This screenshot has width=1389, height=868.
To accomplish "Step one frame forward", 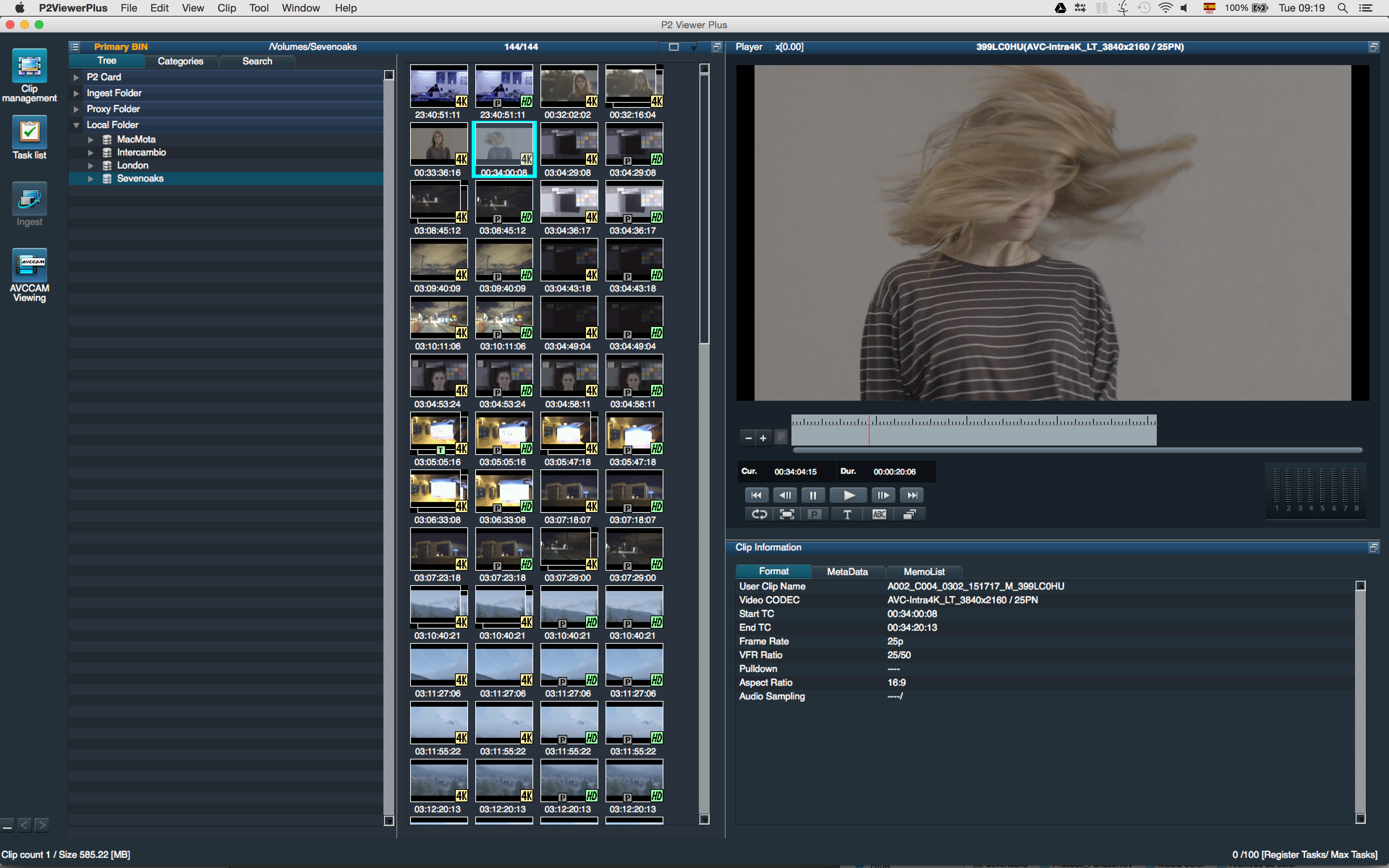I will (x=883, y=495).
